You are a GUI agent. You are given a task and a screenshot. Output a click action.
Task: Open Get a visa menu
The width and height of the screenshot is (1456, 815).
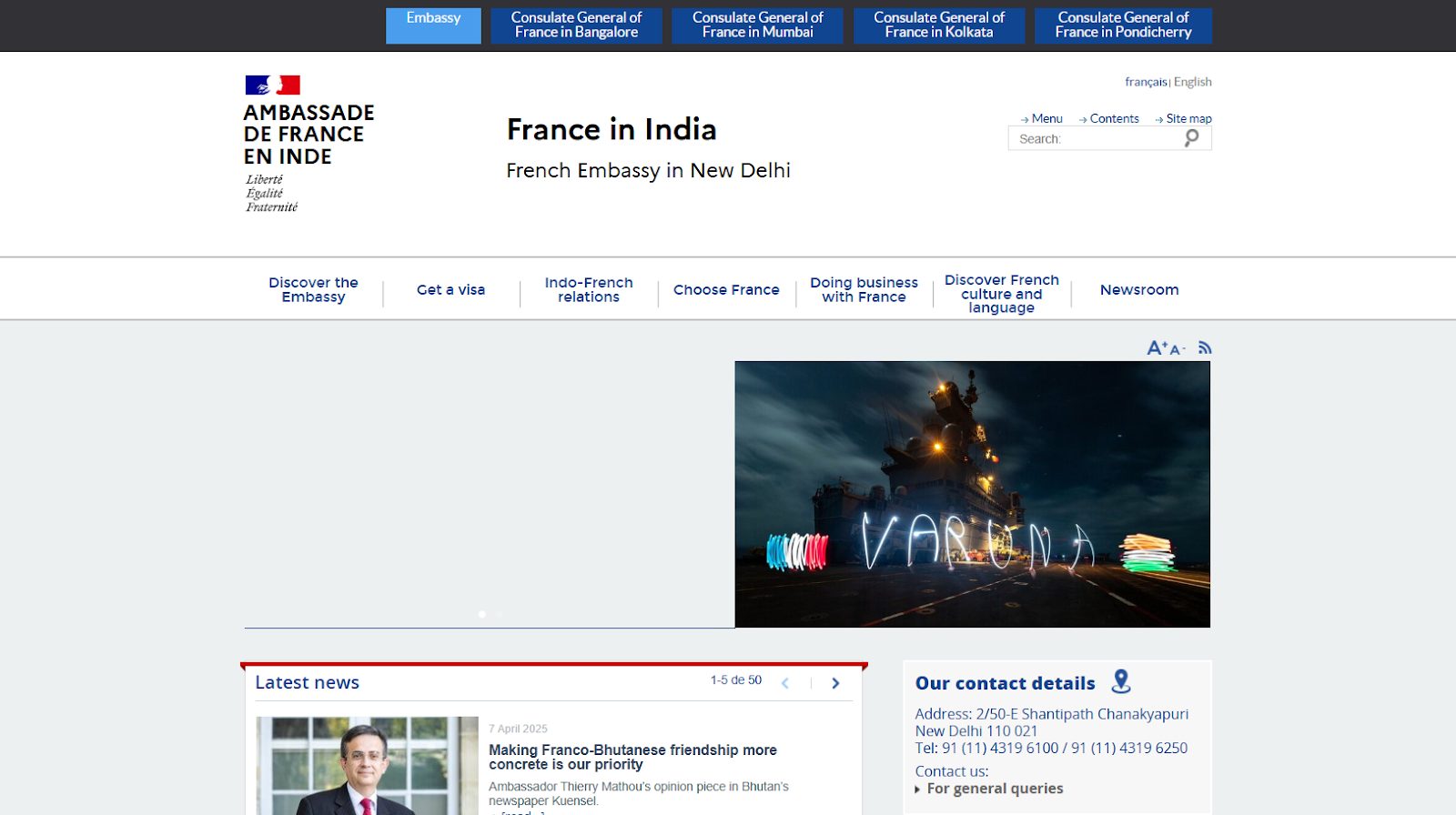450,290
